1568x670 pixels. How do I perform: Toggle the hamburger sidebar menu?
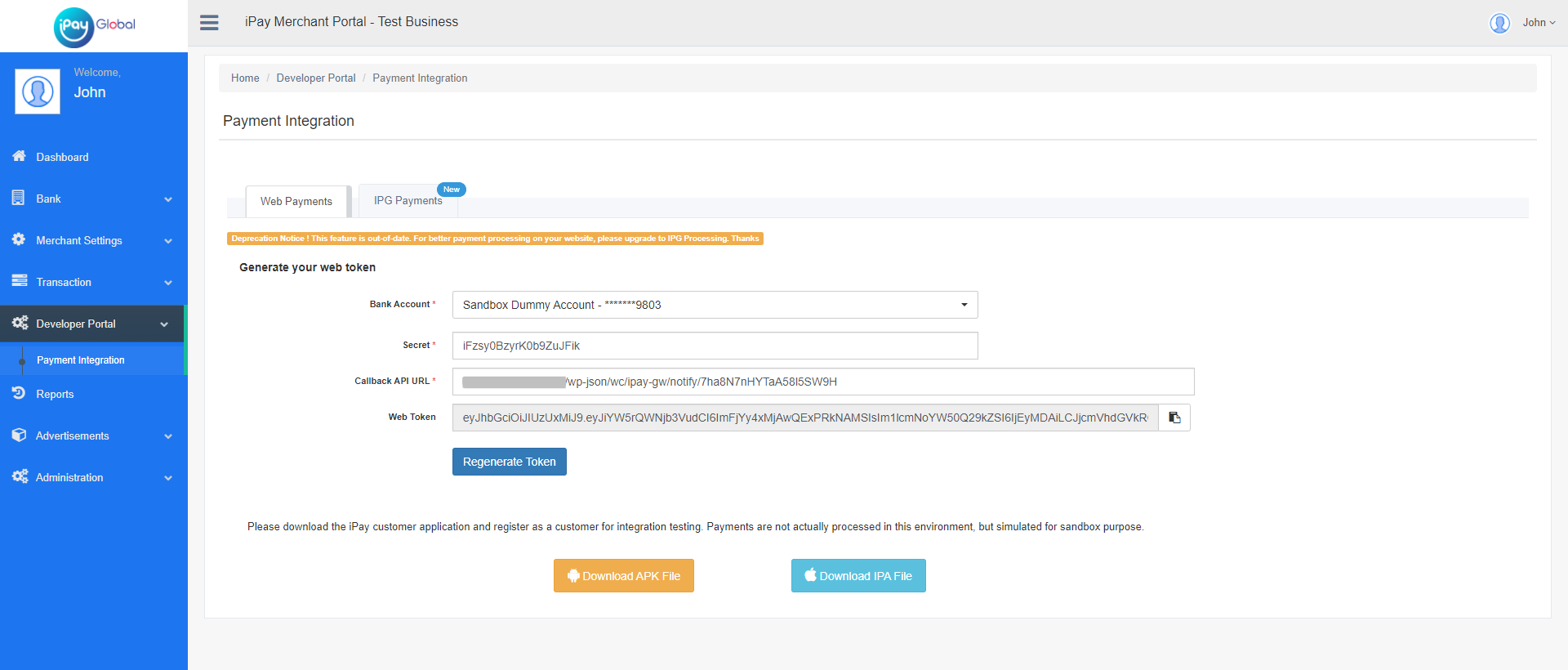[x=209, y=23]
